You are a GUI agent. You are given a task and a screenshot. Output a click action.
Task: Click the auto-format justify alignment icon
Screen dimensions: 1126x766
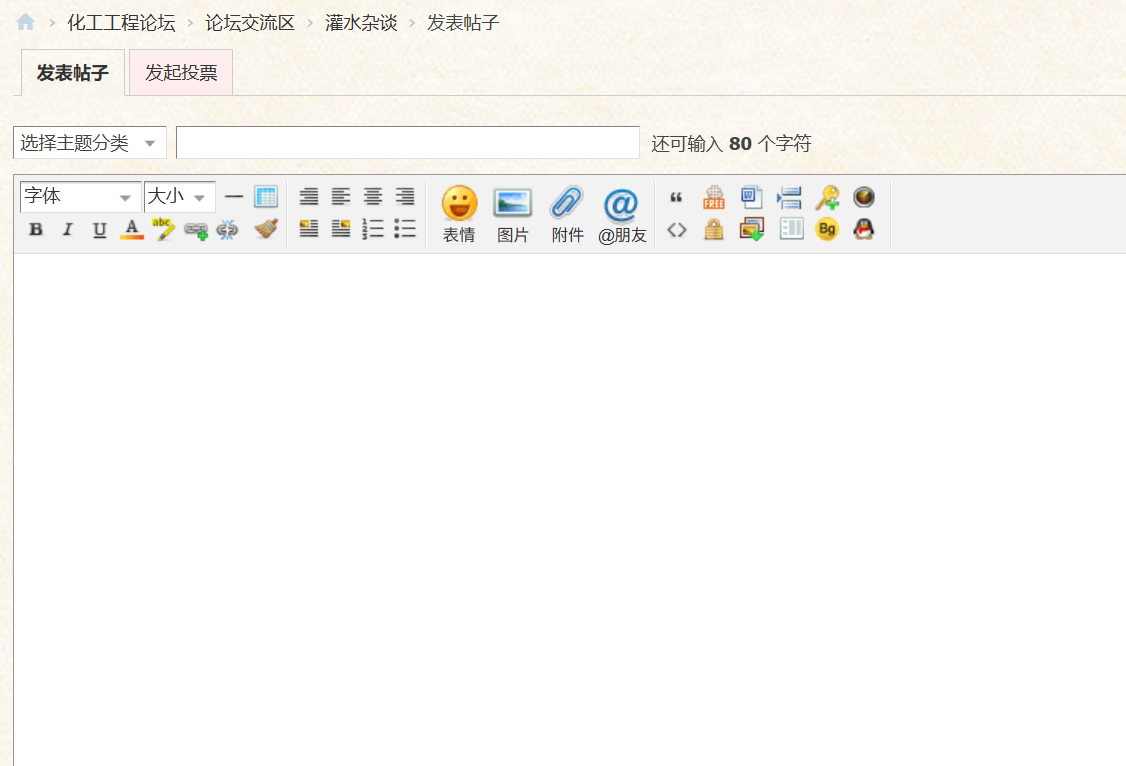pyautogui.click(x=309, y=196)
